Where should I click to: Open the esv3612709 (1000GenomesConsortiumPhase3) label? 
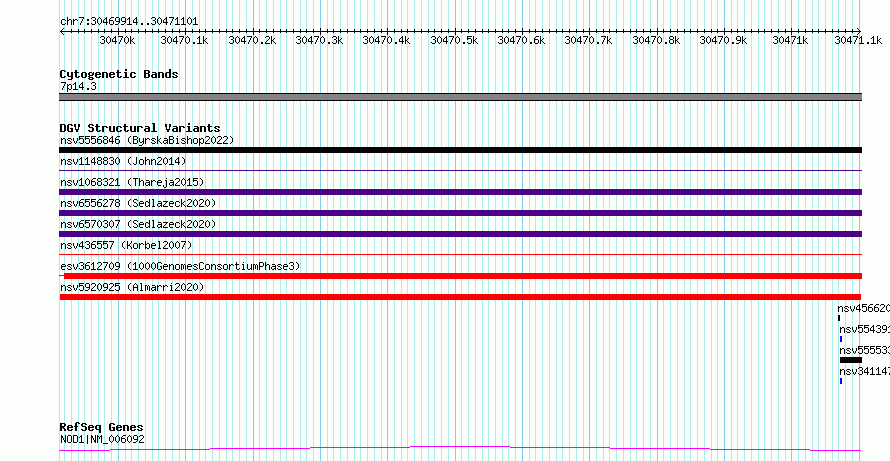[180, 266]
